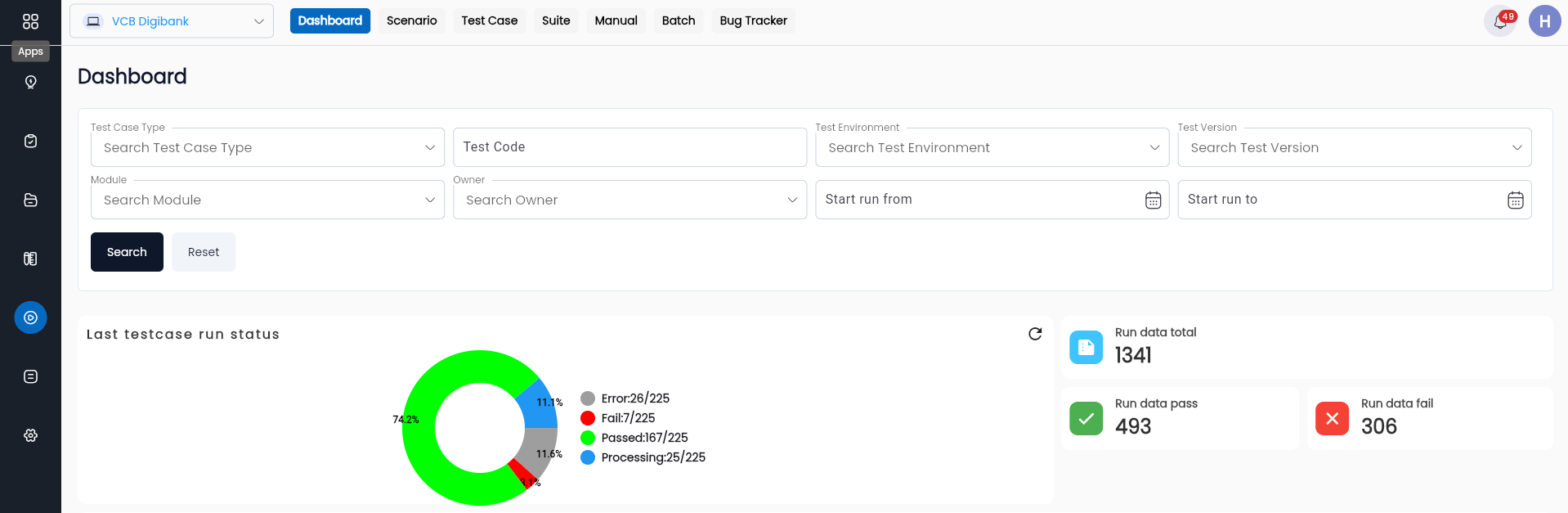
Task: Open the Test Case tab
Action: (x=490, y=20)
